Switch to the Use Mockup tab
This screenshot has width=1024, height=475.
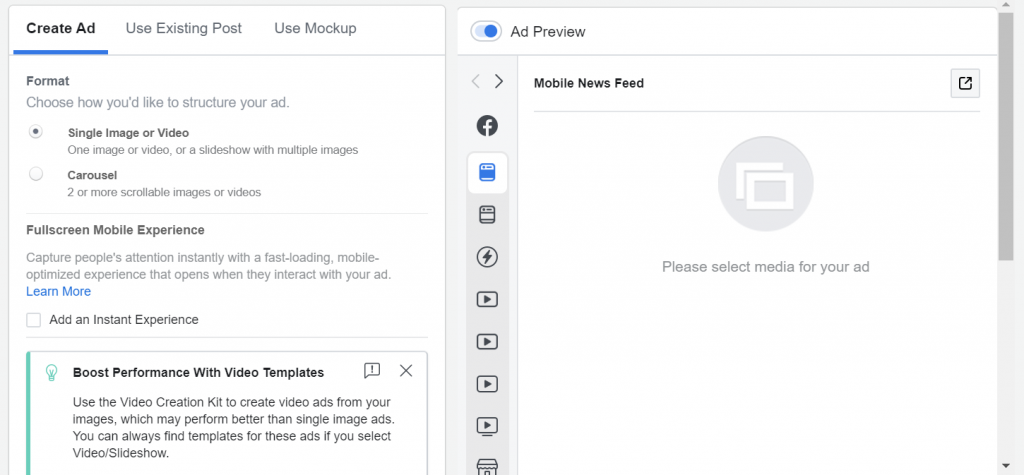(x=315, y=29)
